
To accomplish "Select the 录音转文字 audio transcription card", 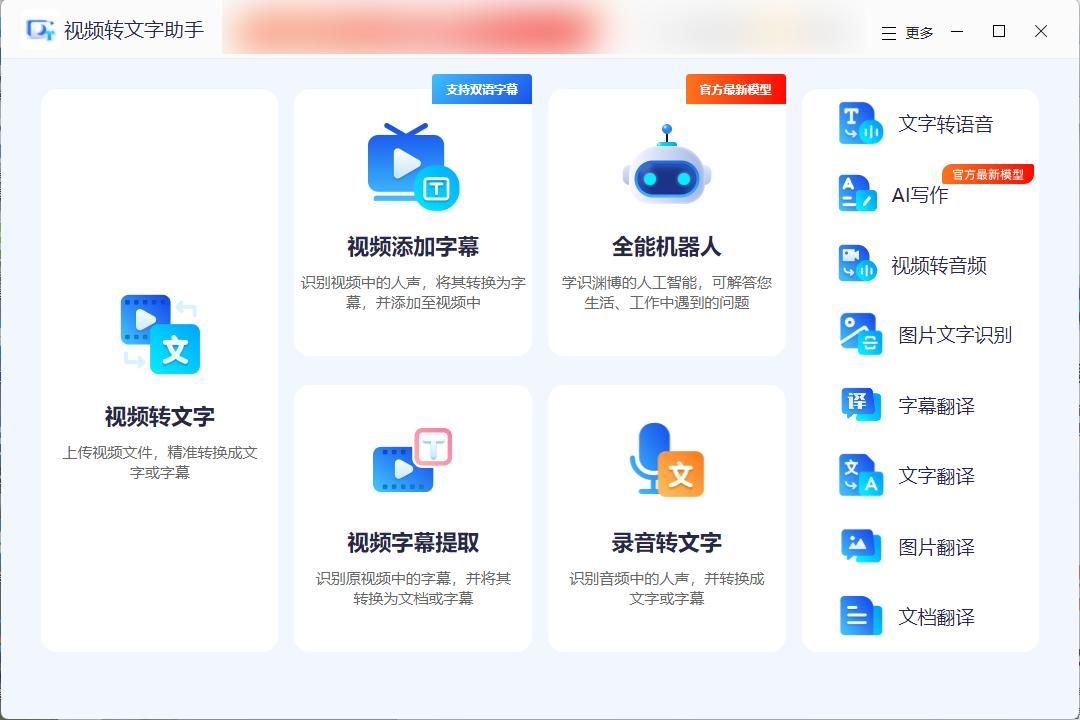I will pos(666,515).
